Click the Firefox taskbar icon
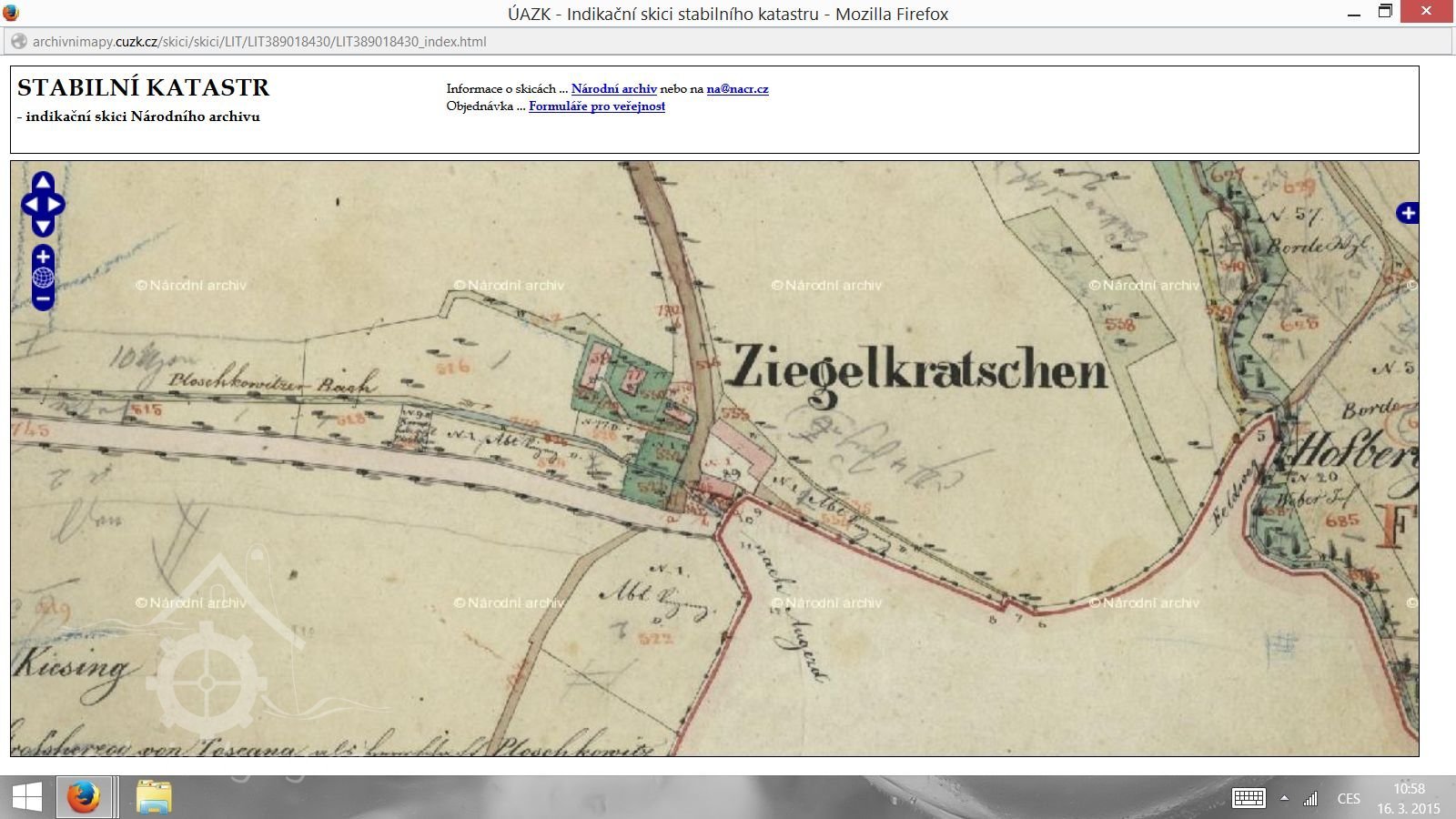 [84, 798]
